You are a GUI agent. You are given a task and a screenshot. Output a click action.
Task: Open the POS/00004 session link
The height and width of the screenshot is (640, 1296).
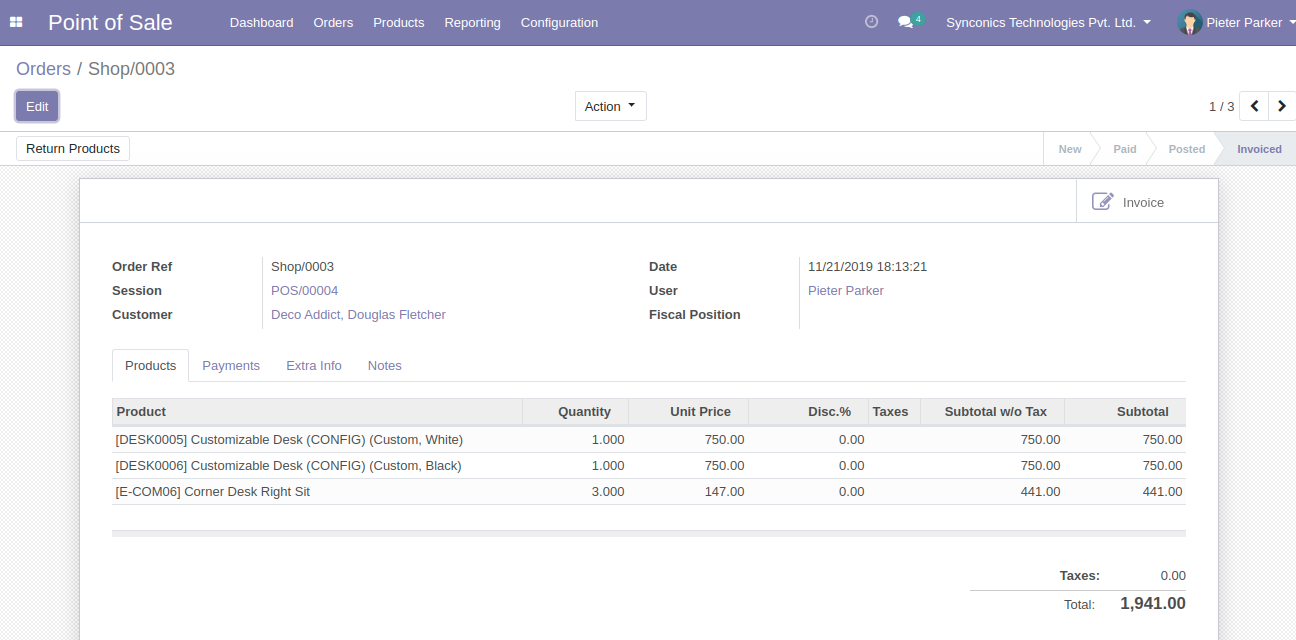pyautogui.click(x=305, y=291)
